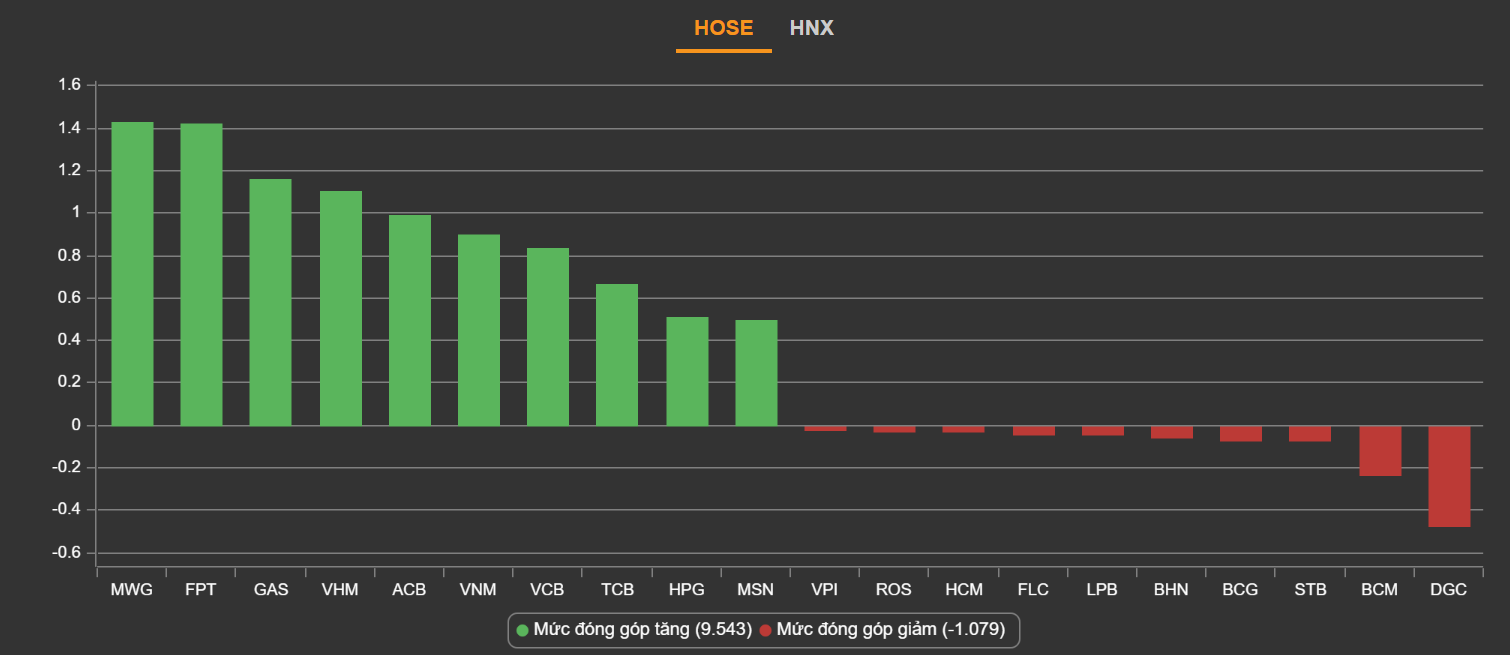Select the VNM bar
1510x655 pixels.
pyautogui.click(x=478, y=330)
